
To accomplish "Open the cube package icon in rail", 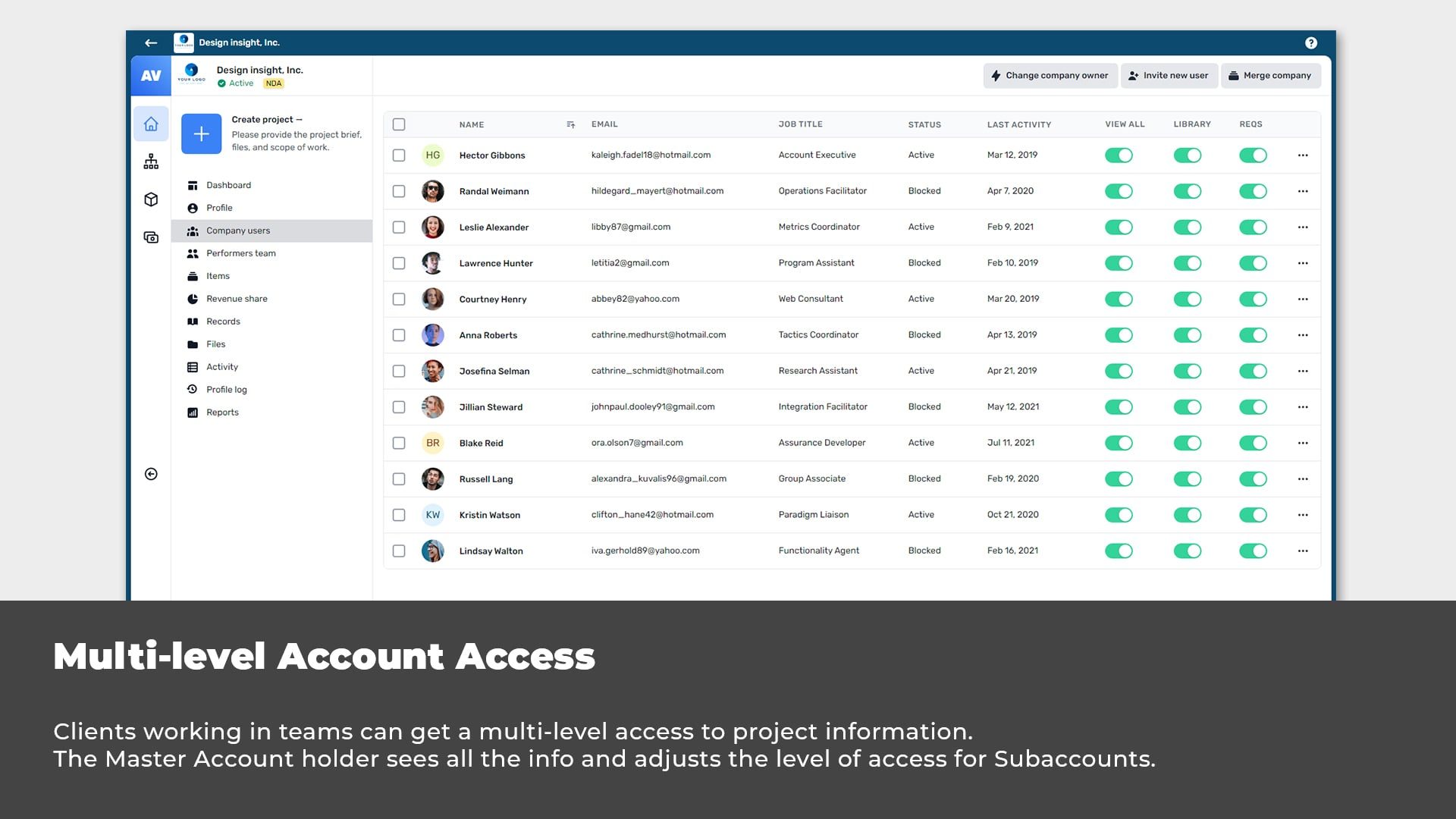I will click(151, 199).
